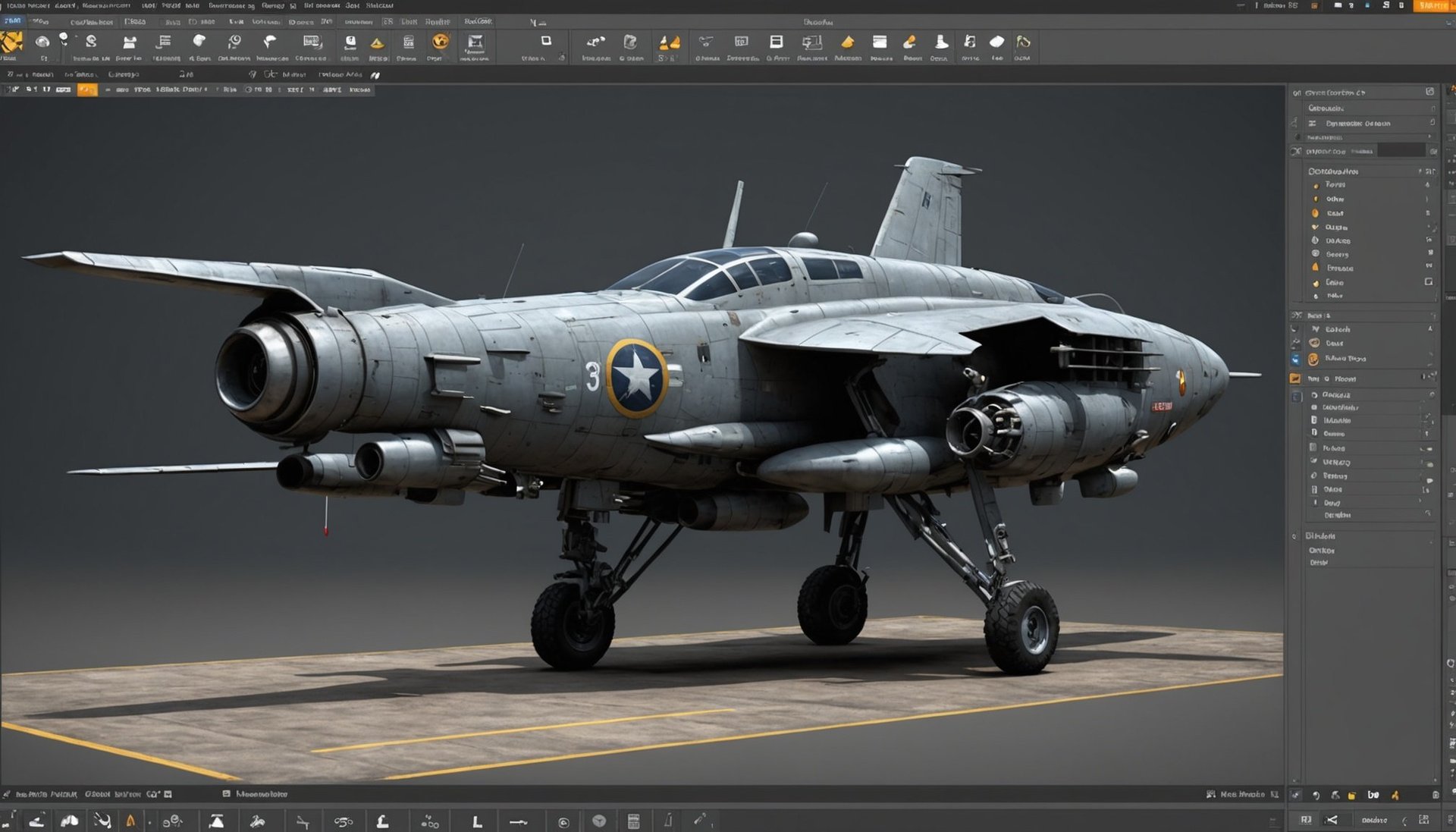Select the S-shaped tool icon in top toolbar

(91, 41)
